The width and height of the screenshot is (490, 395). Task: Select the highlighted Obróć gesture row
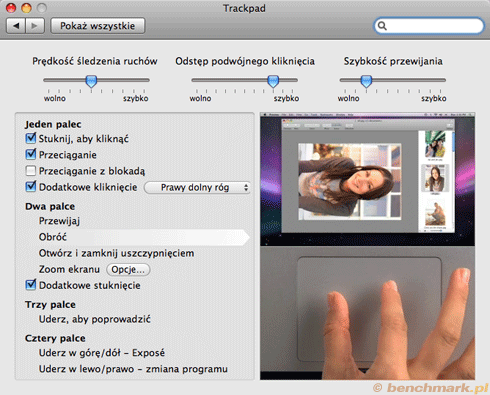(144, 237)
